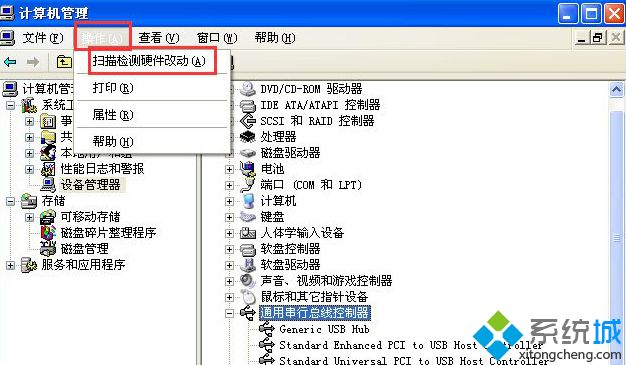Collapse the 存储 tree node

[10, 201]
